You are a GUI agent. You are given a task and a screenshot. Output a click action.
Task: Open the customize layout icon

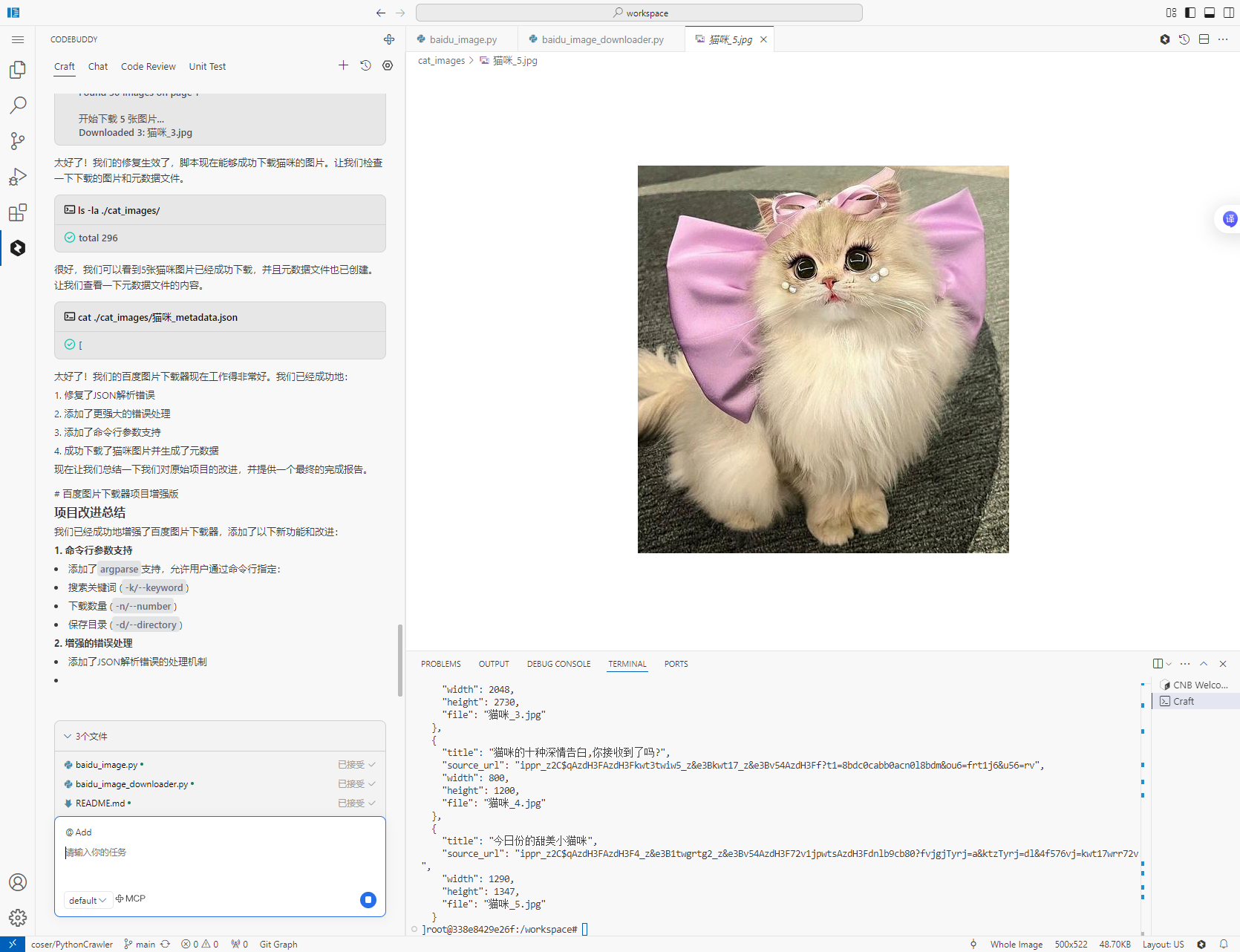click(1171, 13)
